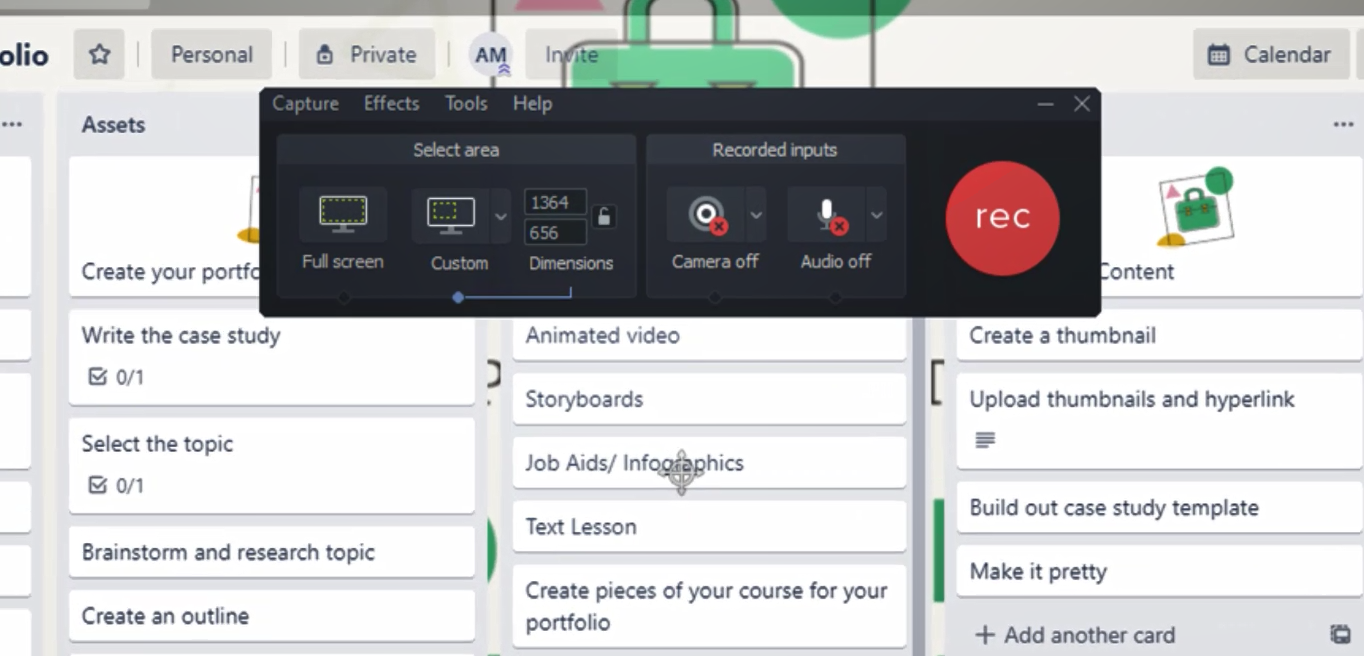This screenshot has width=1364, height=656.
Task: Click the height field showing 656
Action: point(555,233)
